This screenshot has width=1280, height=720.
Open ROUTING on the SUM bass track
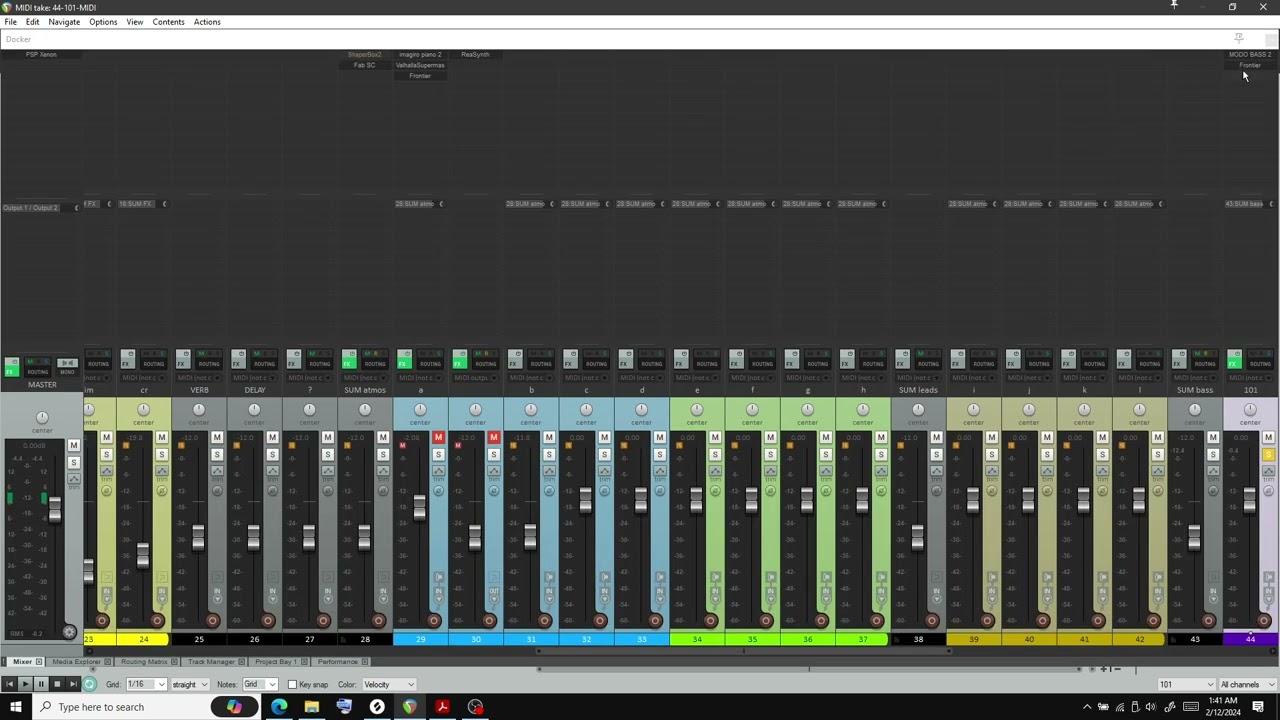coord(1205,359)
